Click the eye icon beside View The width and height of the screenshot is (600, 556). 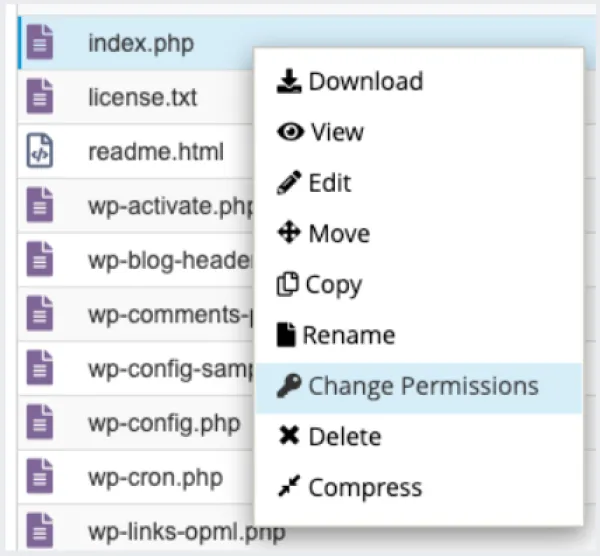click(x=290, y=132)
